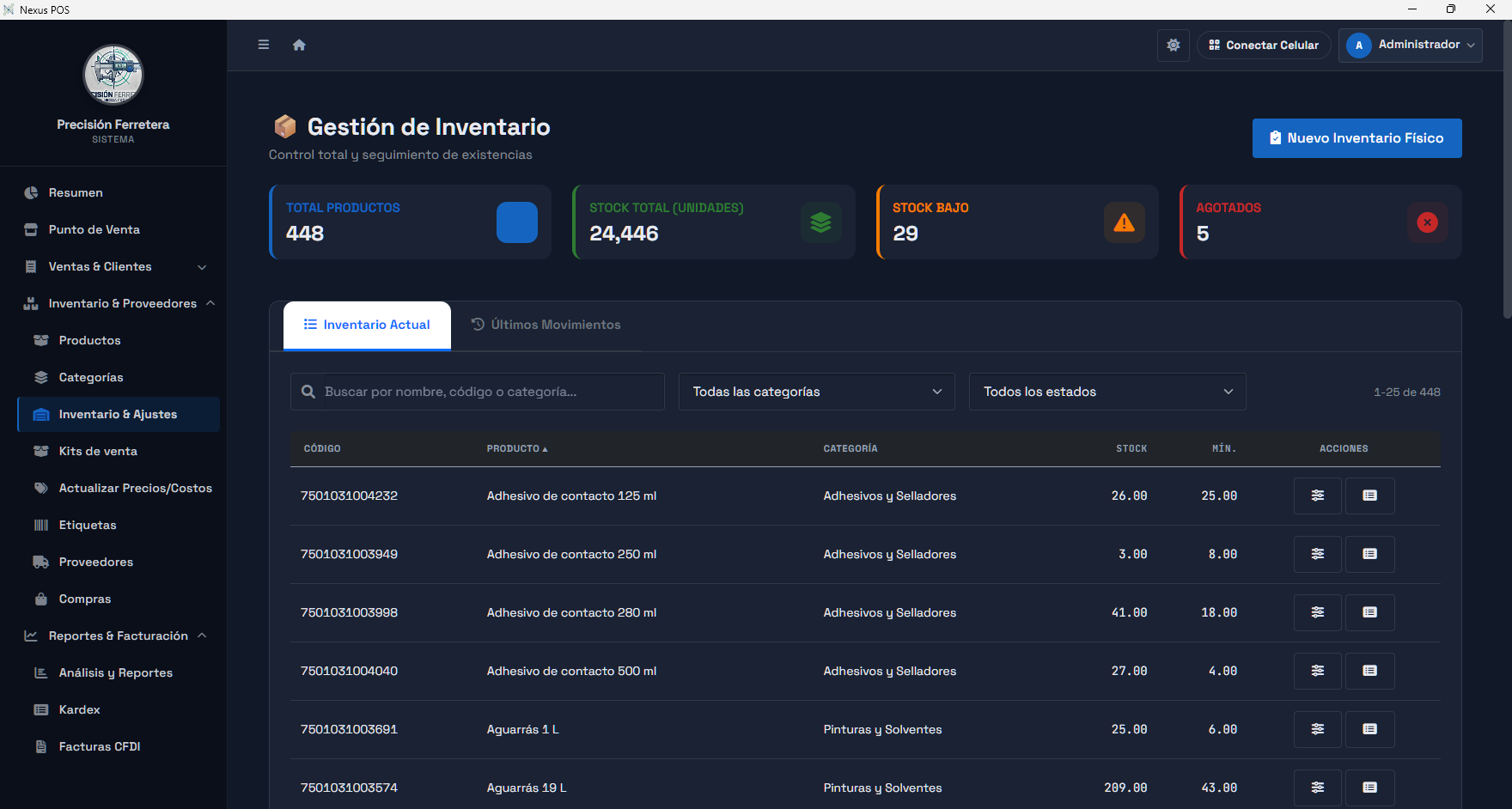Viewport: 1512px width, 809px height.
Task: Click stock value 209.00
Action: (1125, 788)
